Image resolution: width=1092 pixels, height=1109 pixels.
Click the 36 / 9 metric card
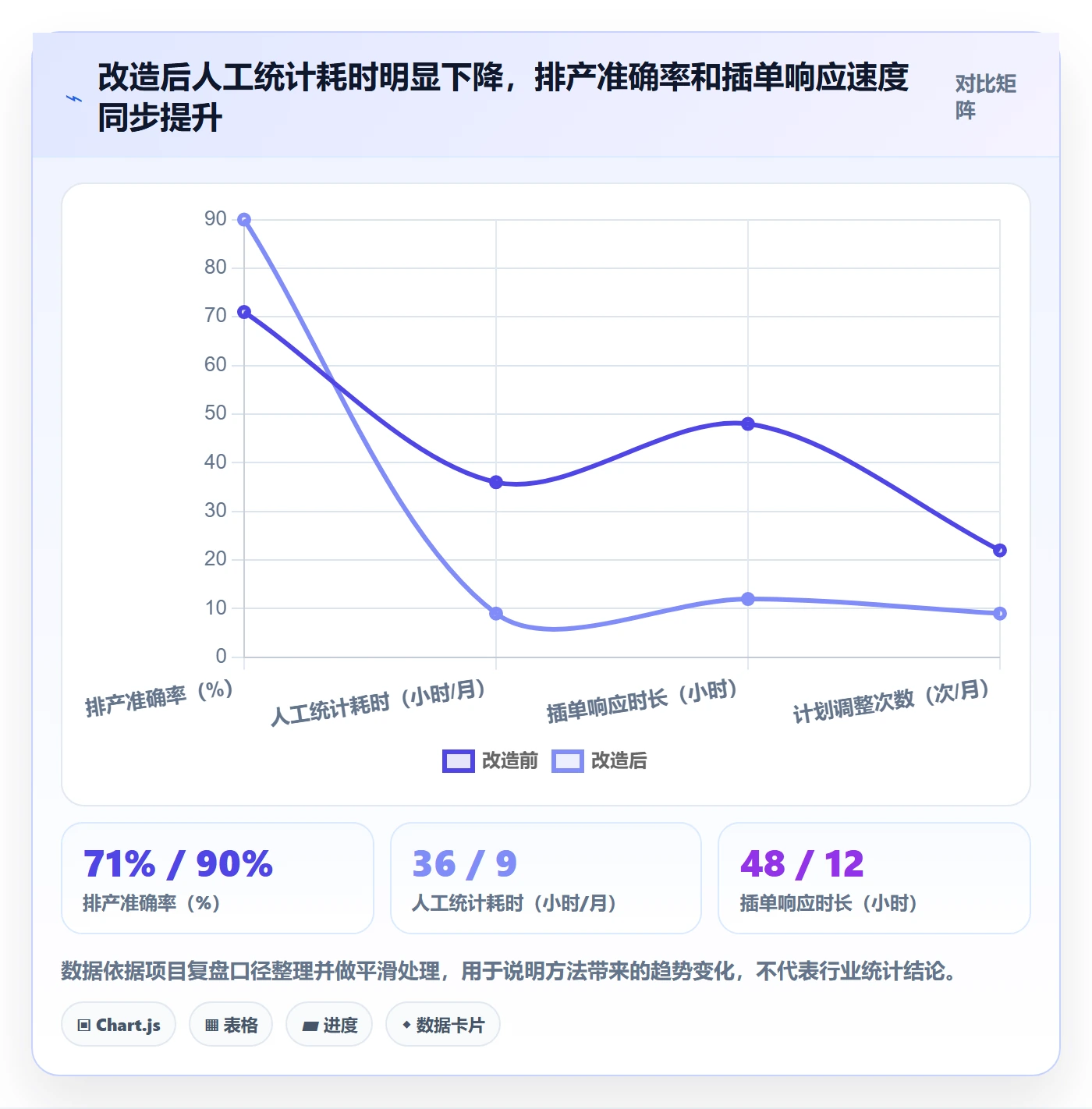point(546,878)
